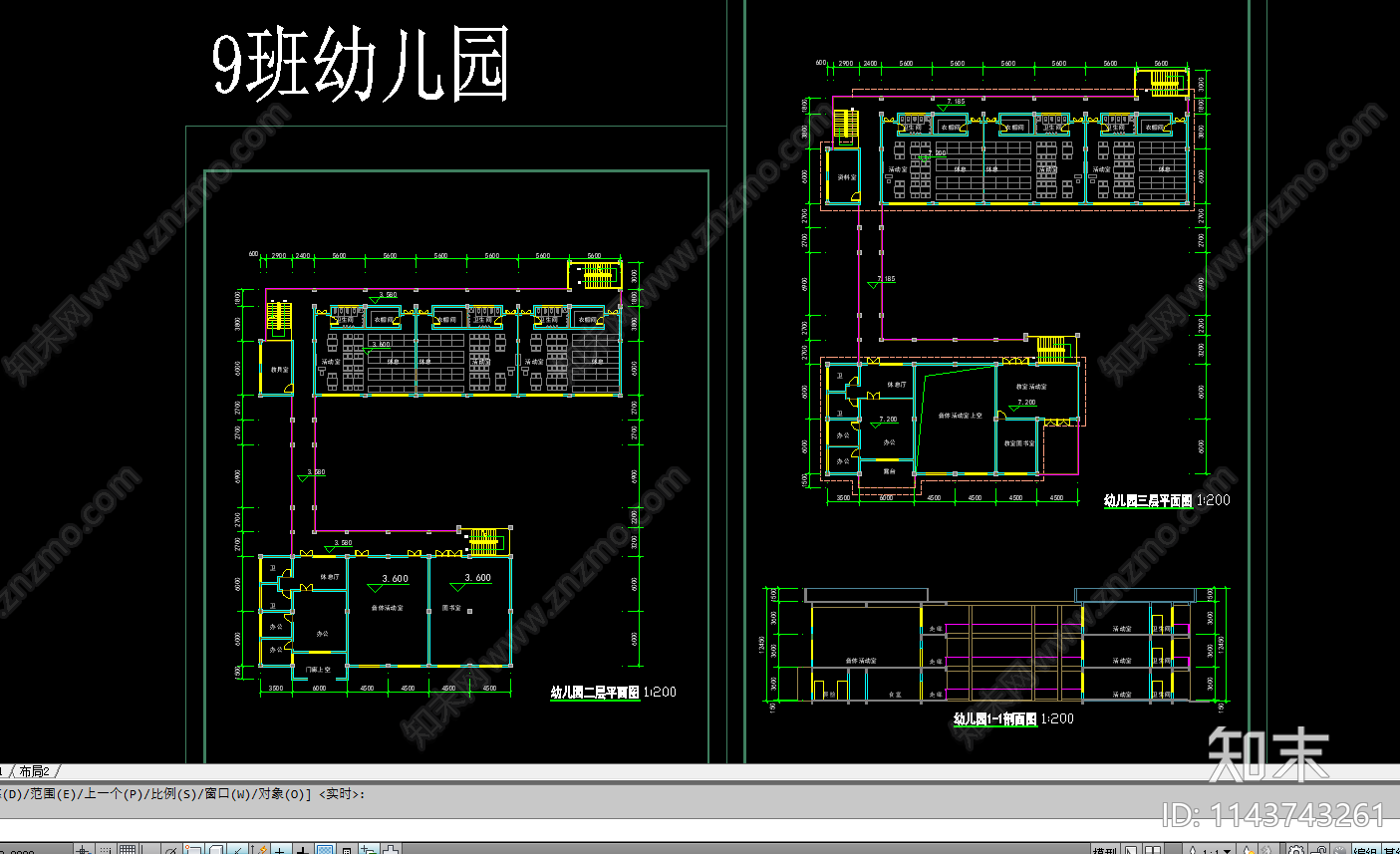Select the 幼儿园二层平面图 title label
The width and height of the screenshot is (1400, 854).
click(x=595, y=693)
